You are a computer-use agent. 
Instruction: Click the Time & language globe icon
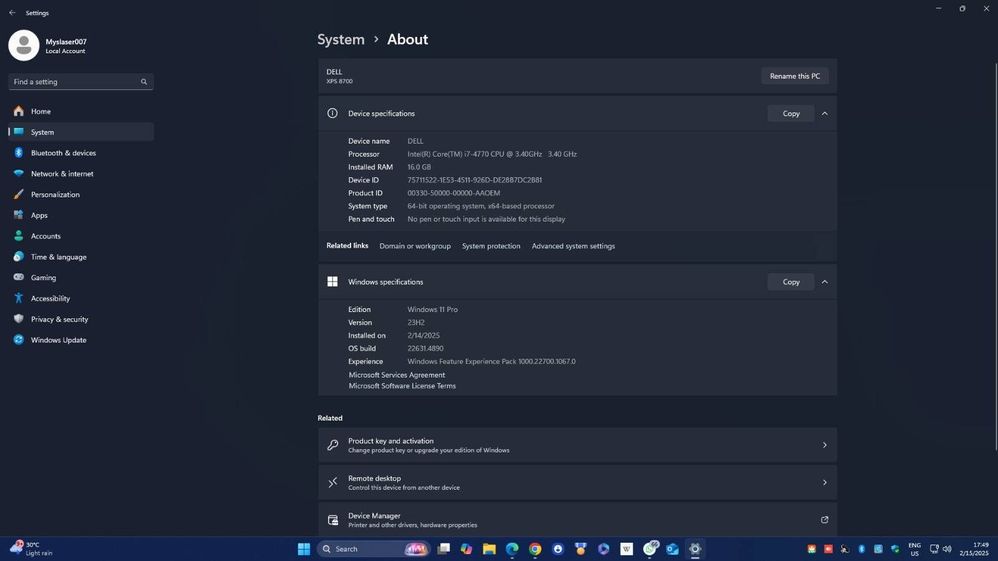(x=18, y=257)
